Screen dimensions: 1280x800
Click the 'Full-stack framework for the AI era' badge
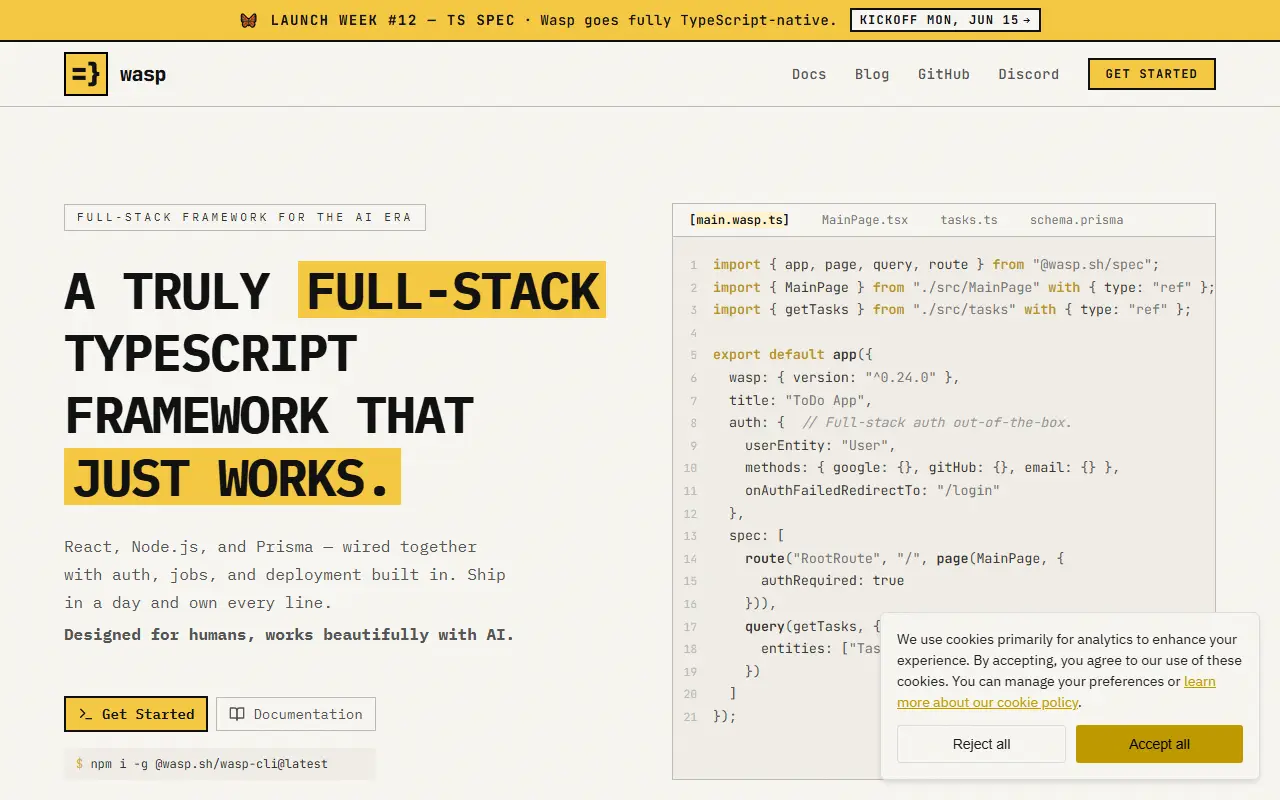click(x=245, y=217)
